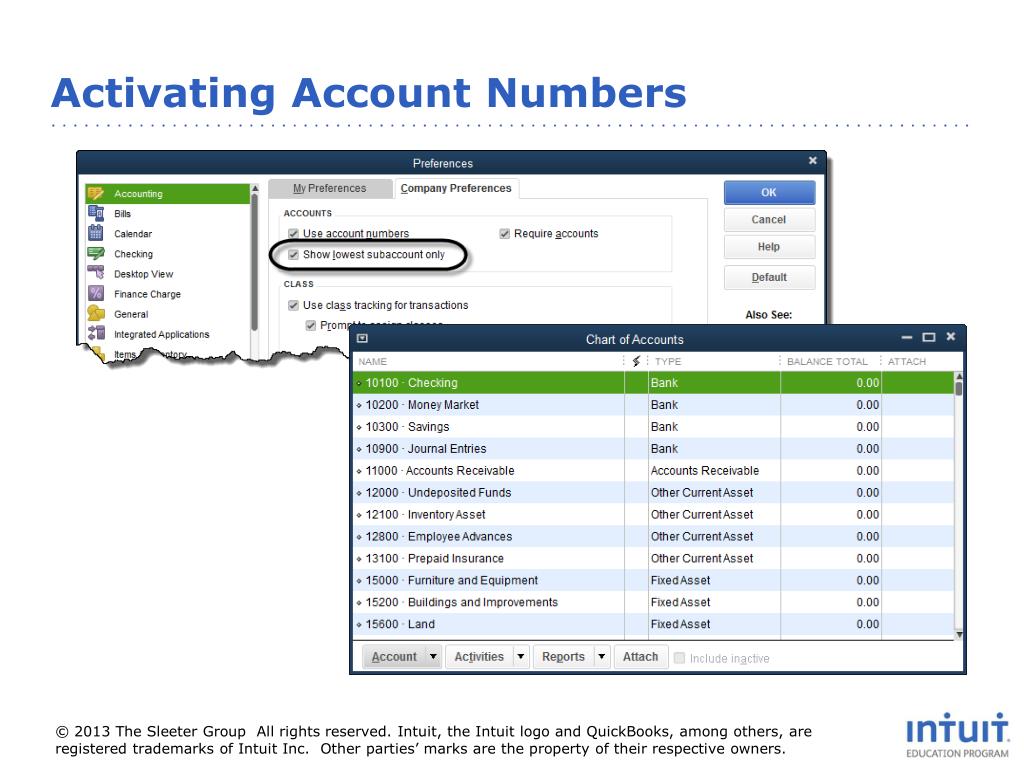This screenshot has width=1024, height=768.
Task: Toggle Show lowest subaccount only checkbox
Action: point(293,254)
